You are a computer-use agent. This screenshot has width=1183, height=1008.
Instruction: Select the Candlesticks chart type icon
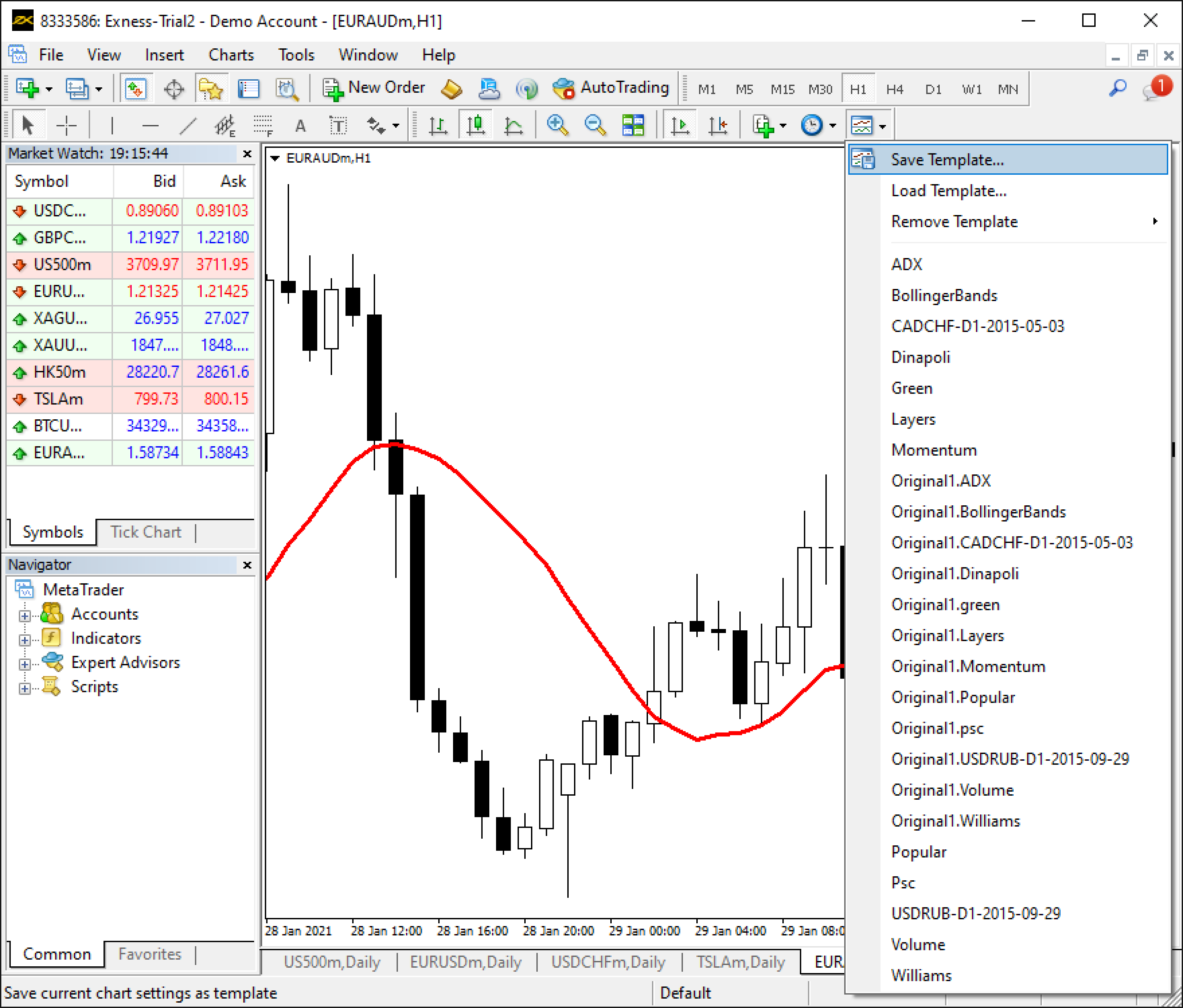tap(476, 125)
